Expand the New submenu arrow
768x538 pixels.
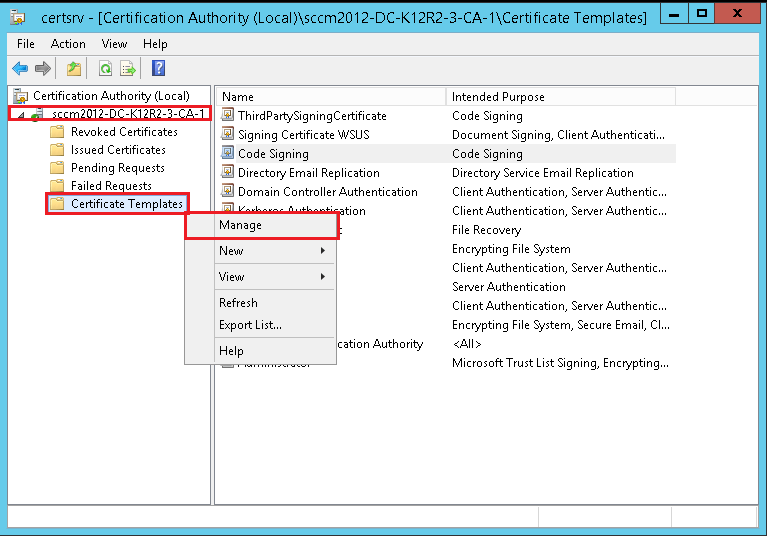pos(323,251)
